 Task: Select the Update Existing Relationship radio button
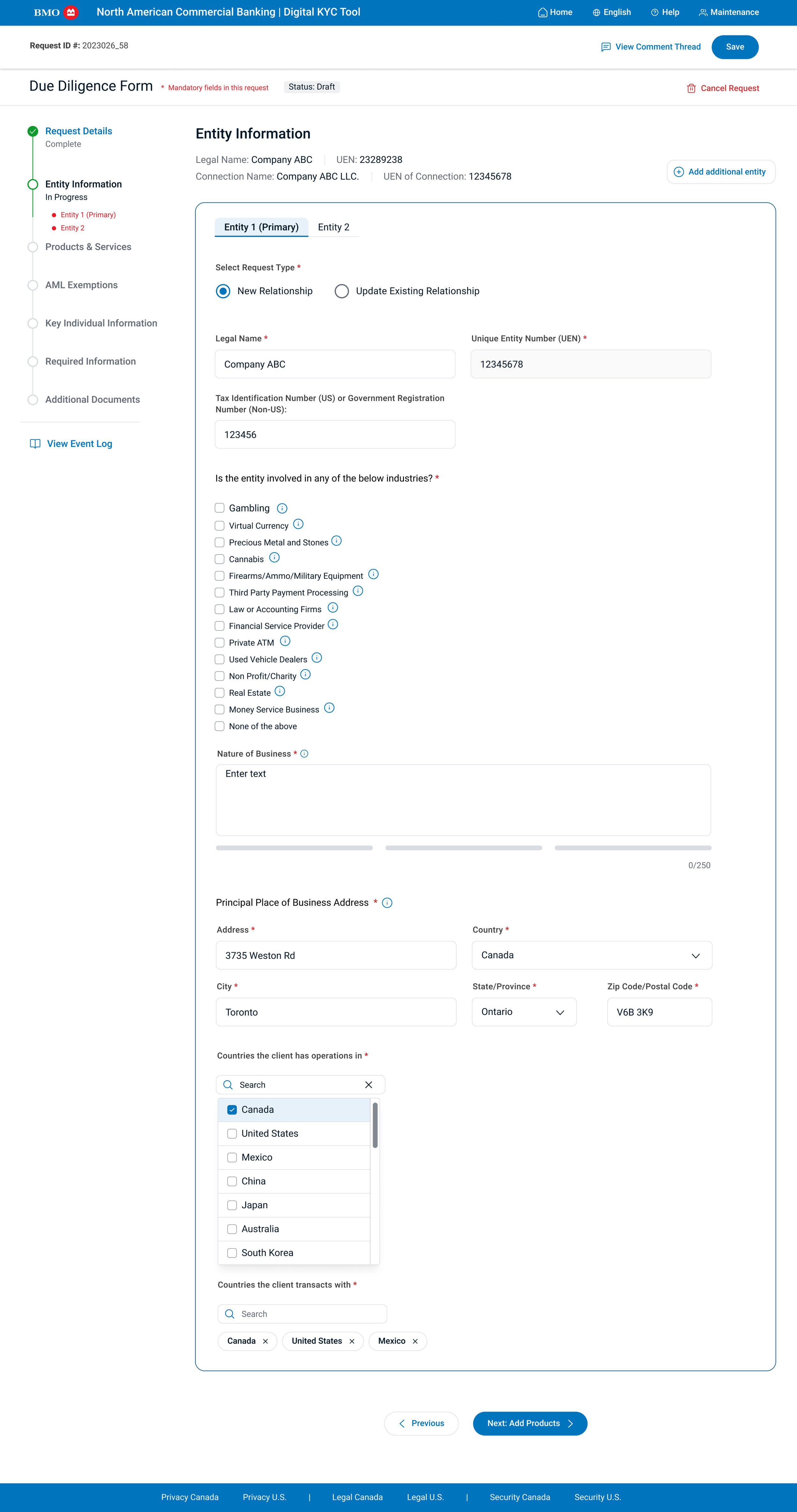pos(341,291)
